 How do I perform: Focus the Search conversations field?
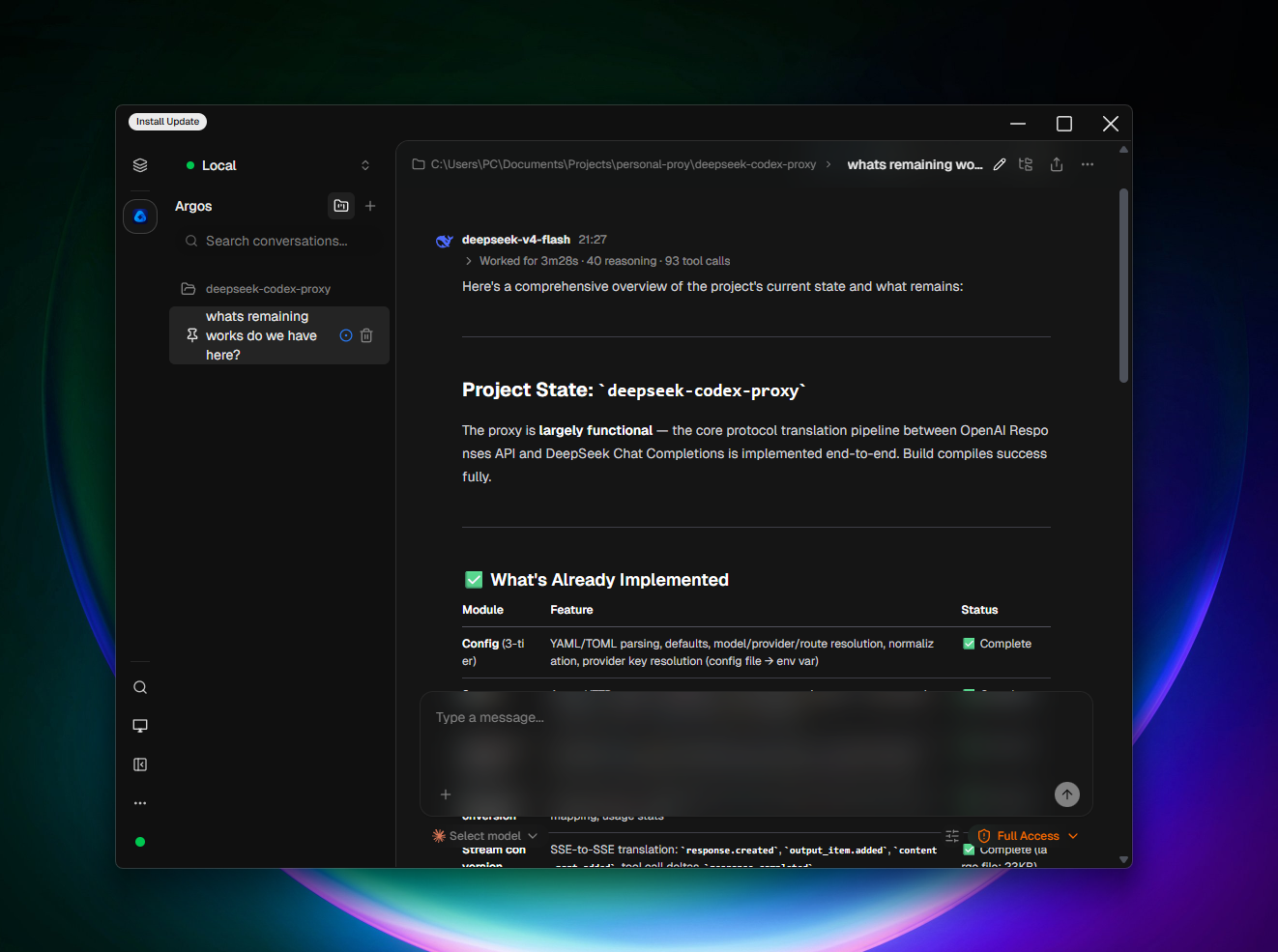276,241
